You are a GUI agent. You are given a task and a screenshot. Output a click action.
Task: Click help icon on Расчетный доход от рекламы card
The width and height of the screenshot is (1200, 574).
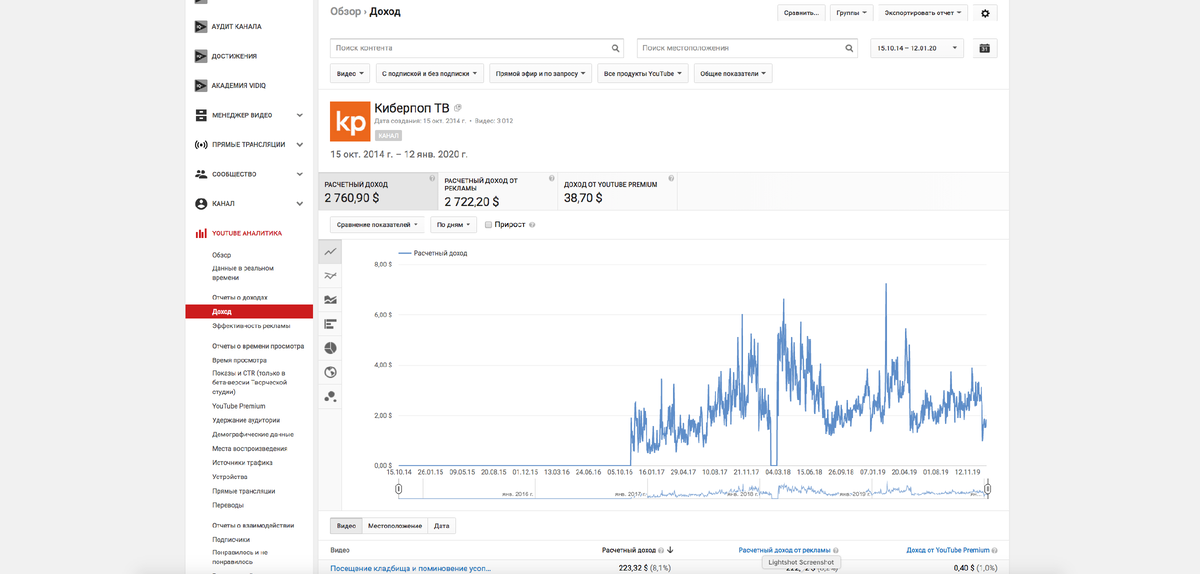coord(552,179)
